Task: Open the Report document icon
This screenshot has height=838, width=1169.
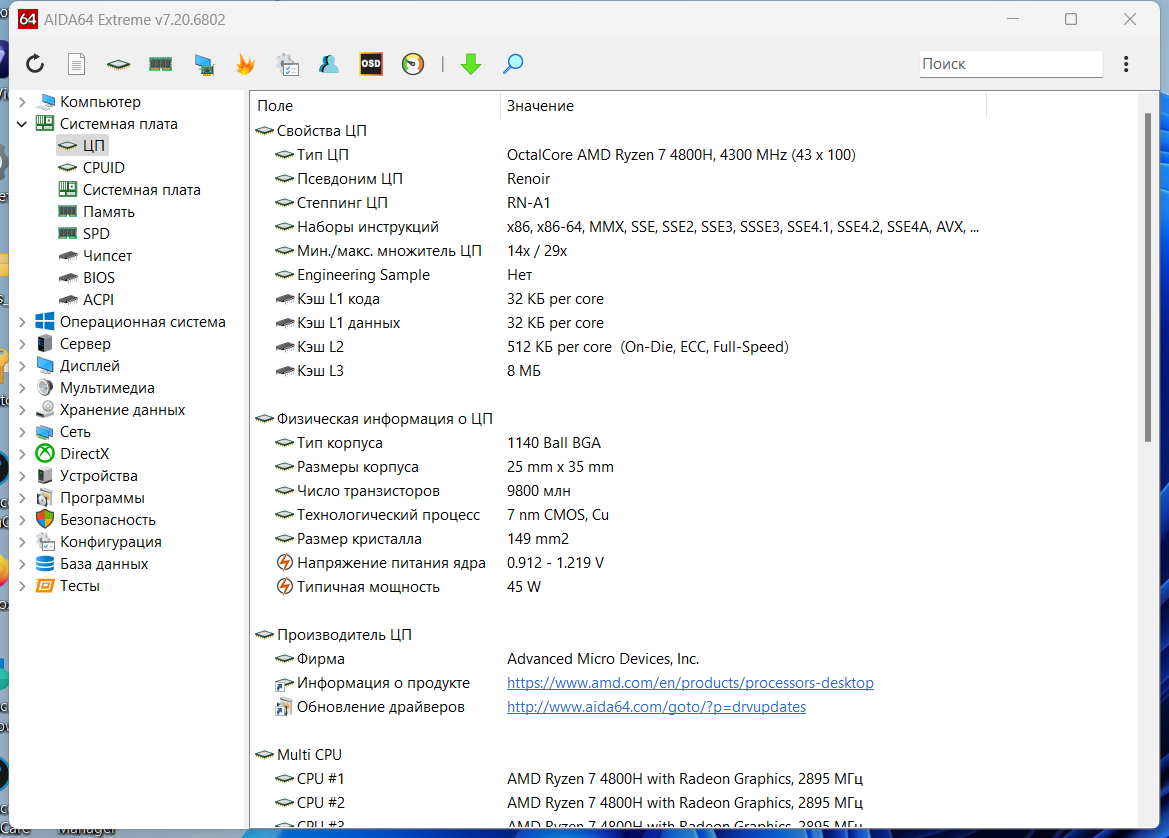Action: [x=76, y=64]
